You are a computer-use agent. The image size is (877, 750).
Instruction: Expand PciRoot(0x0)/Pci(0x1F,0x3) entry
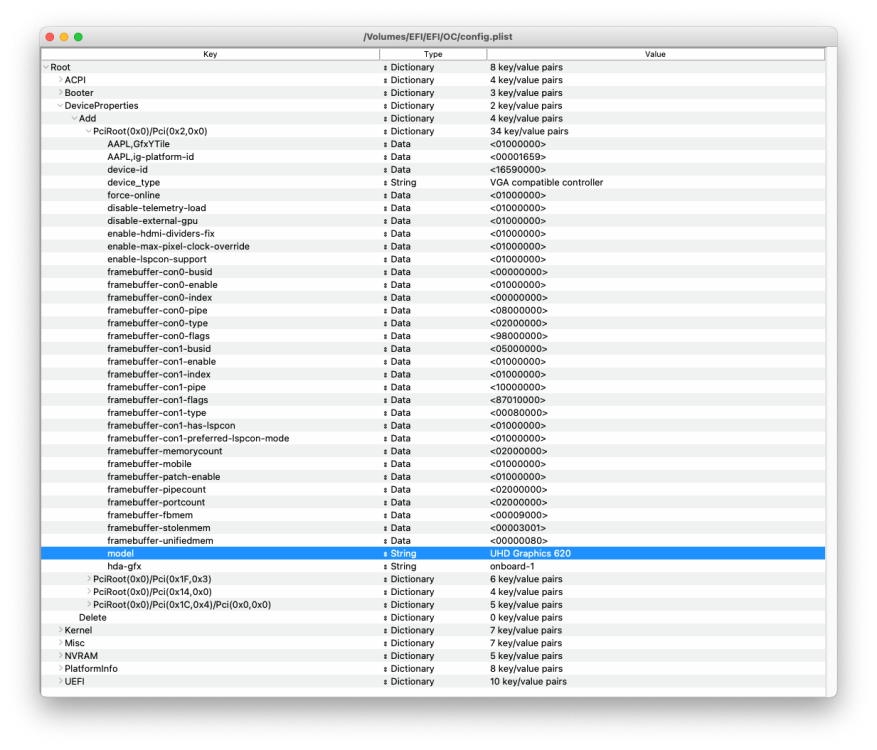pos(89,579)
